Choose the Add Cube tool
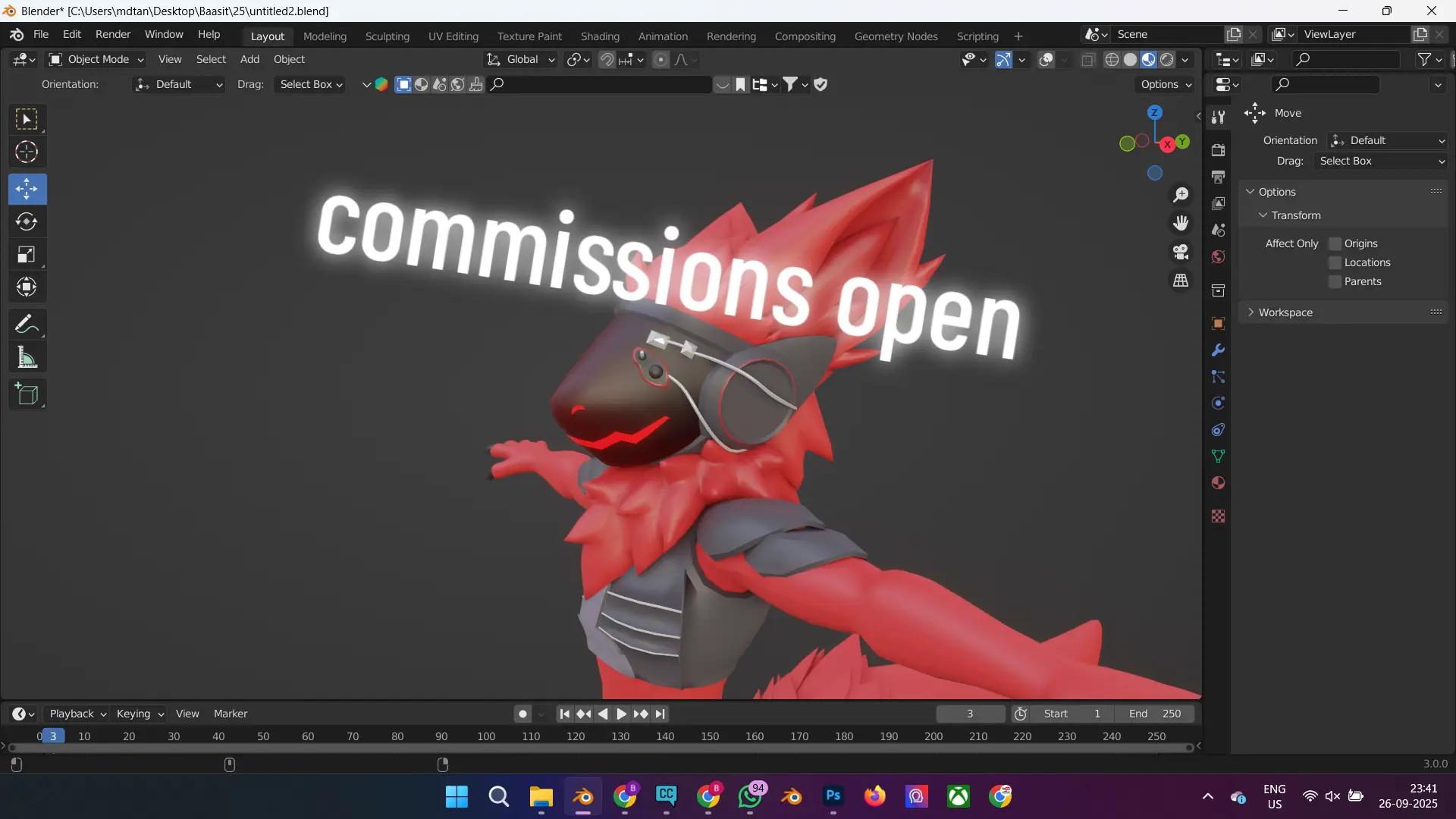The height and width of the screenshot is (819, 1456). [x=27, y=394]
